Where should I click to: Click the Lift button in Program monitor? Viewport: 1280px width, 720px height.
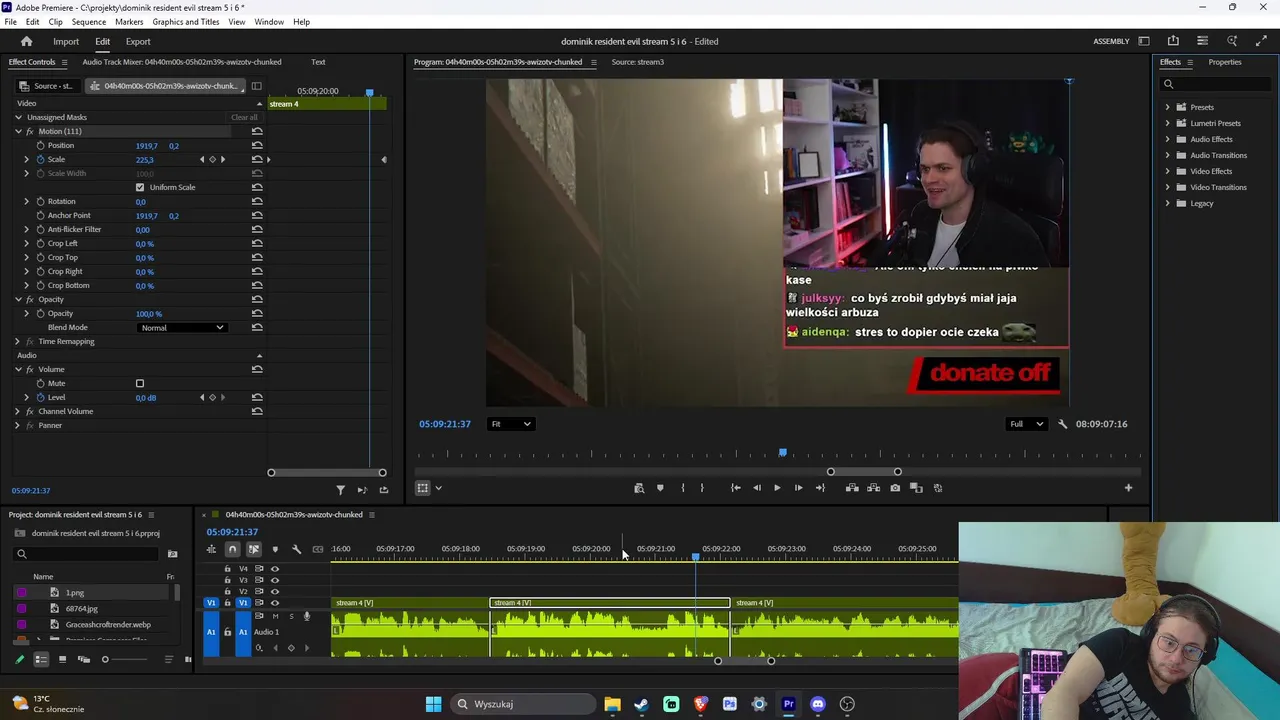point(852,488)
